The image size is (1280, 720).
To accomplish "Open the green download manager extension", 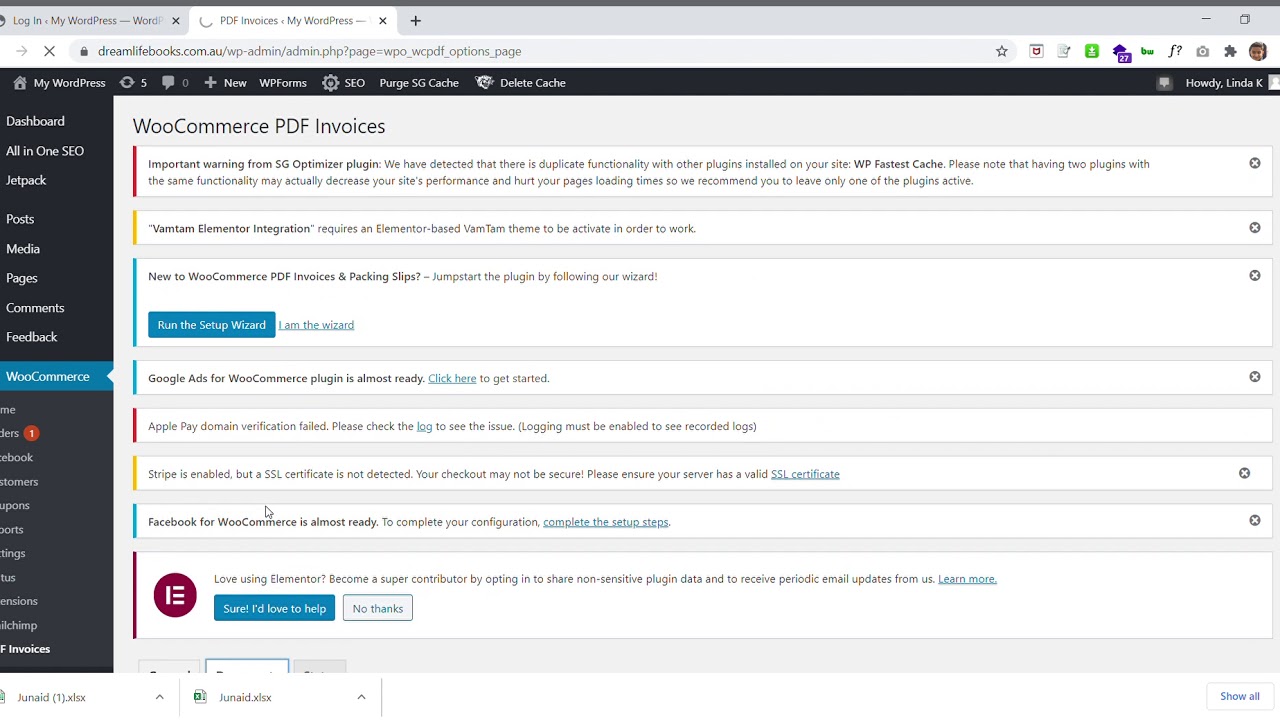I will 1092,51.
